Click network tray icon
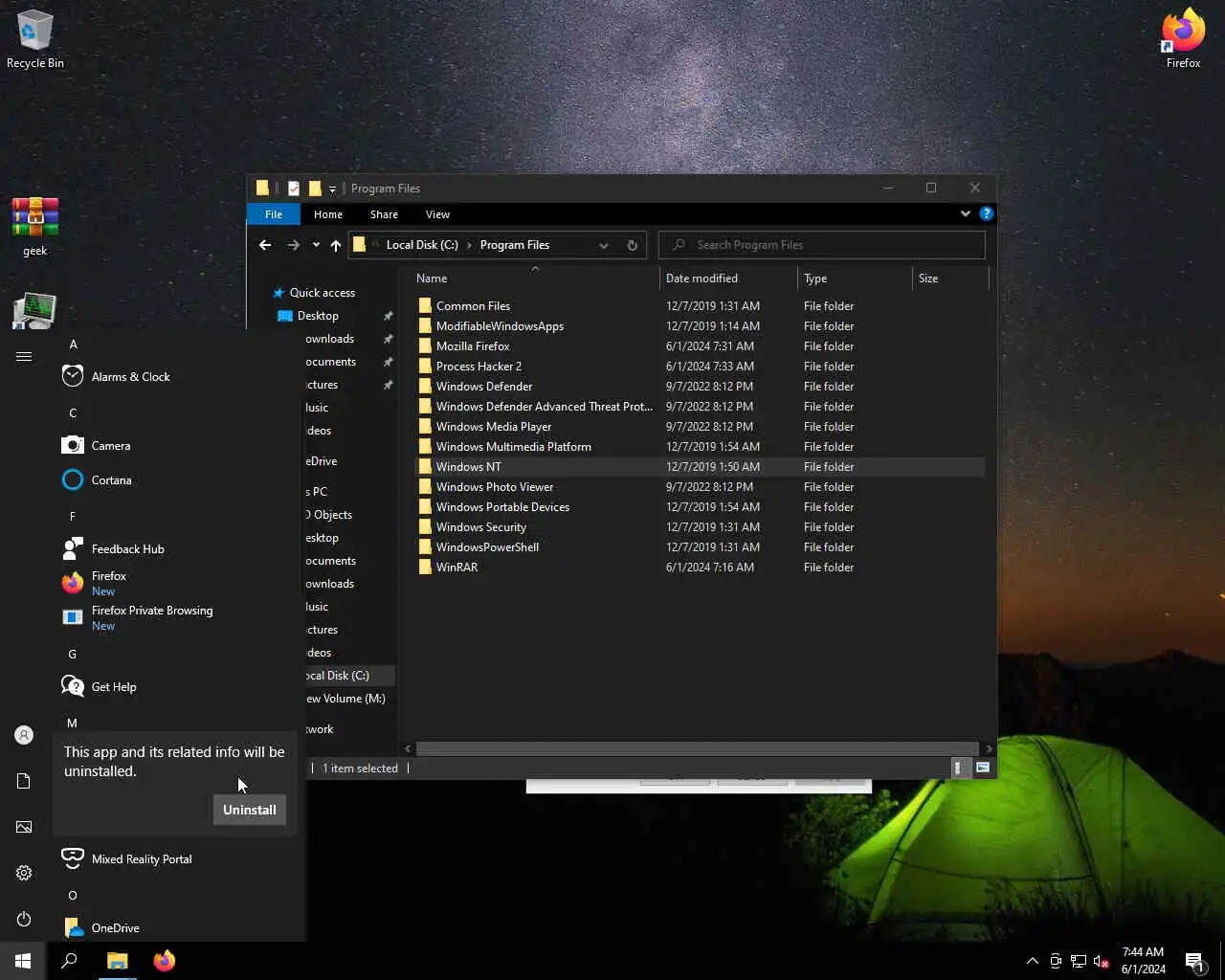The width and height of the screenshot is (1225, 980). point(1079,961)
